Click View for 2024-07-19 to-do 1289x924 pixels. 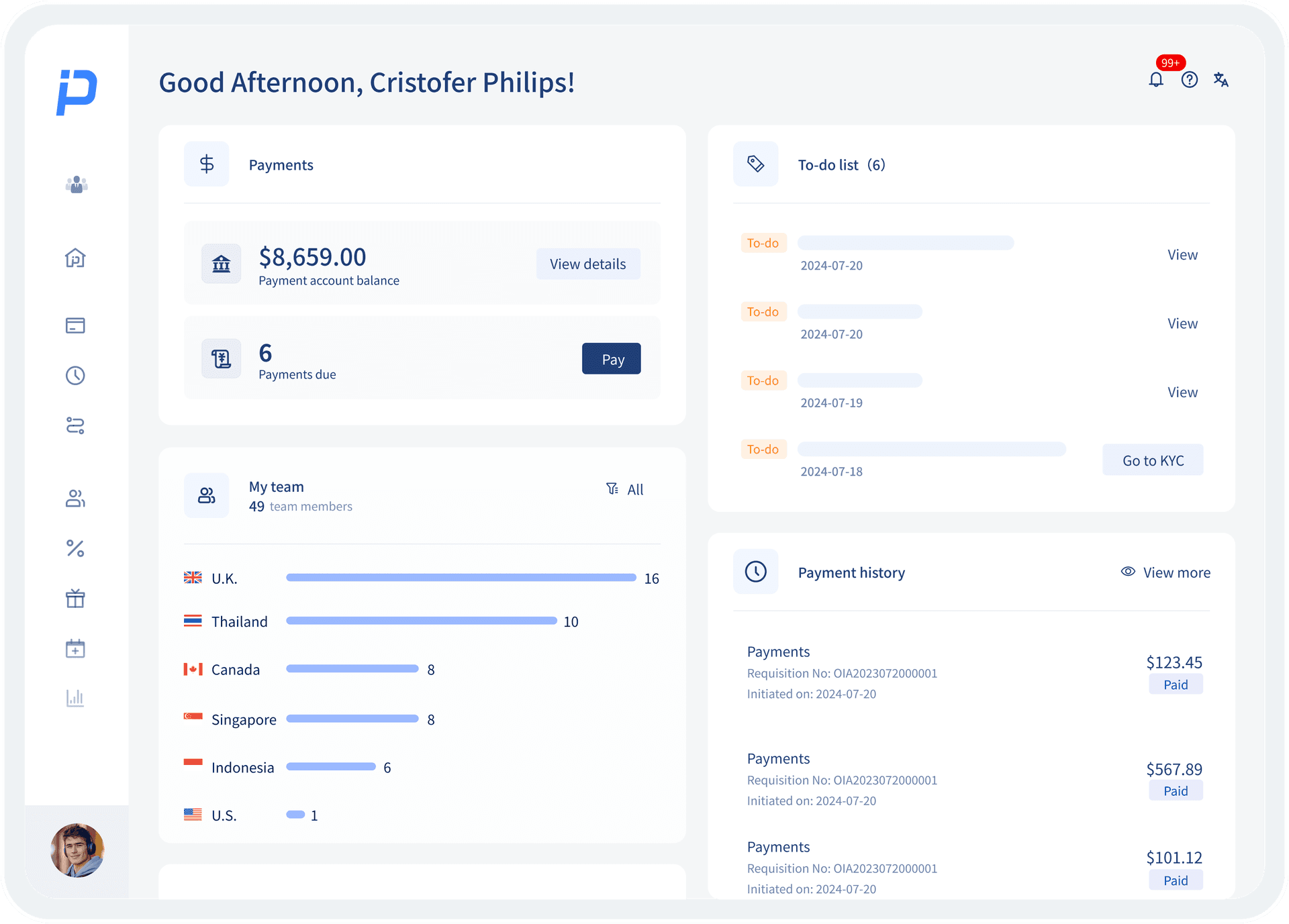(x=1182, y=392)
